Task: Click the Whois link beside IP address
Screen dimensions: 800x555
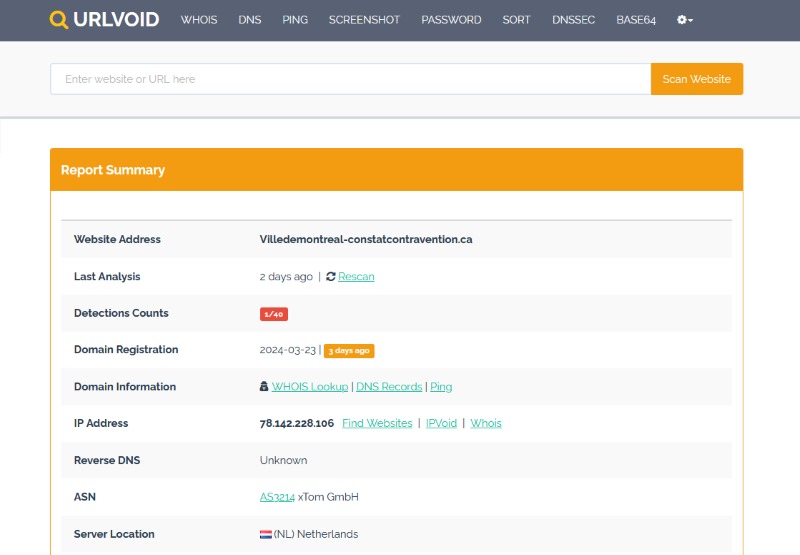Action: coord(486,423)
